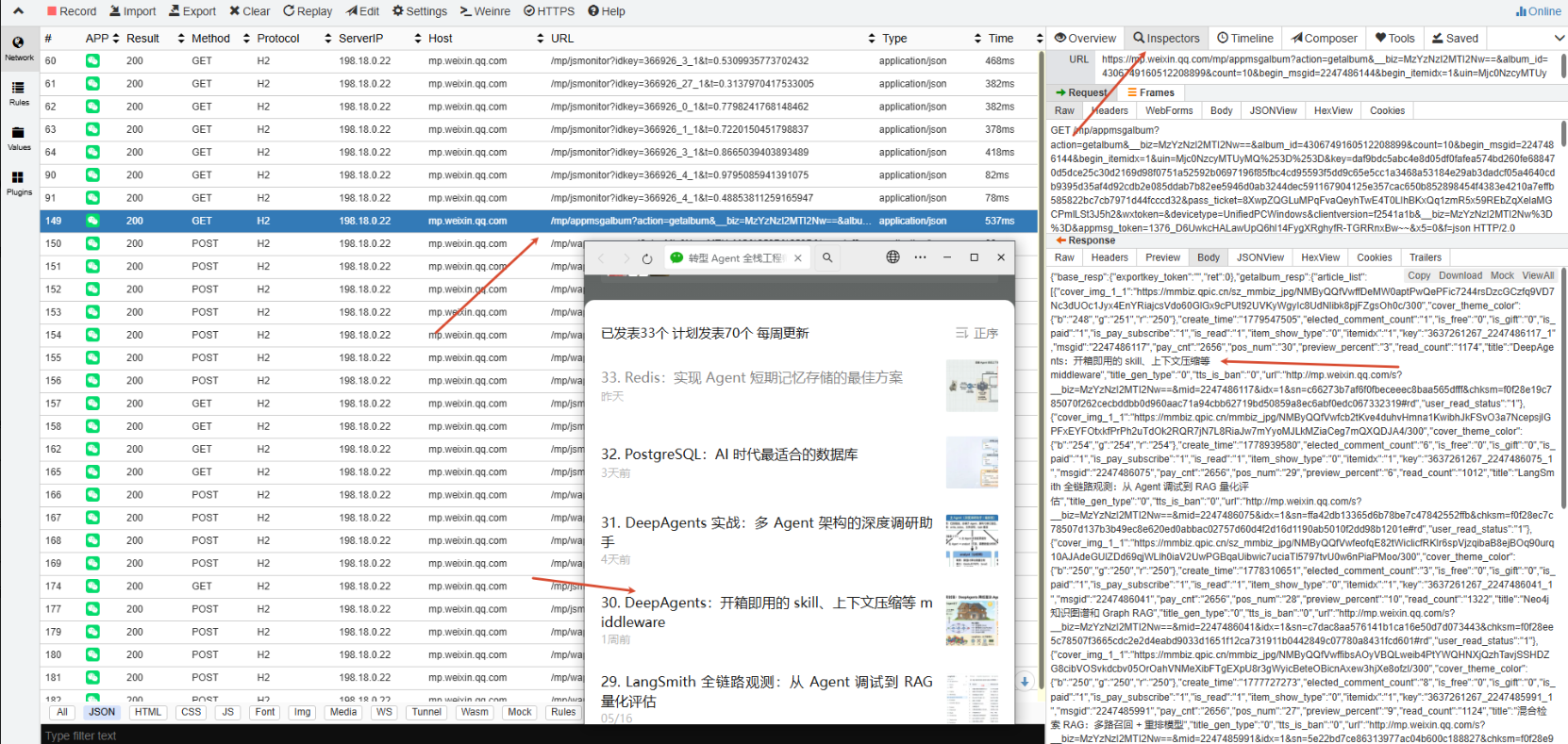The height and width of the screenshot is (744, 1568).
Task: Go back in the WeChat browser window
Action: coord(600,257)
